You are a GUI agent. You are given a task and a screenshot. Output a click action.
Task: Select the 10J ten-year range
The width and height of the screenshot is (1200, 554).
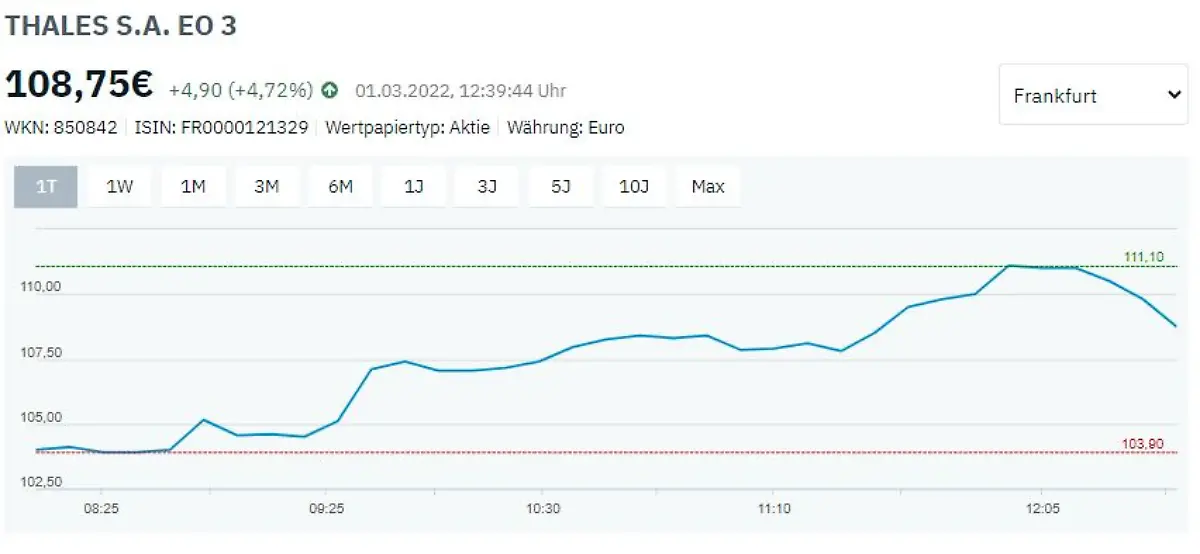[634, 187]
